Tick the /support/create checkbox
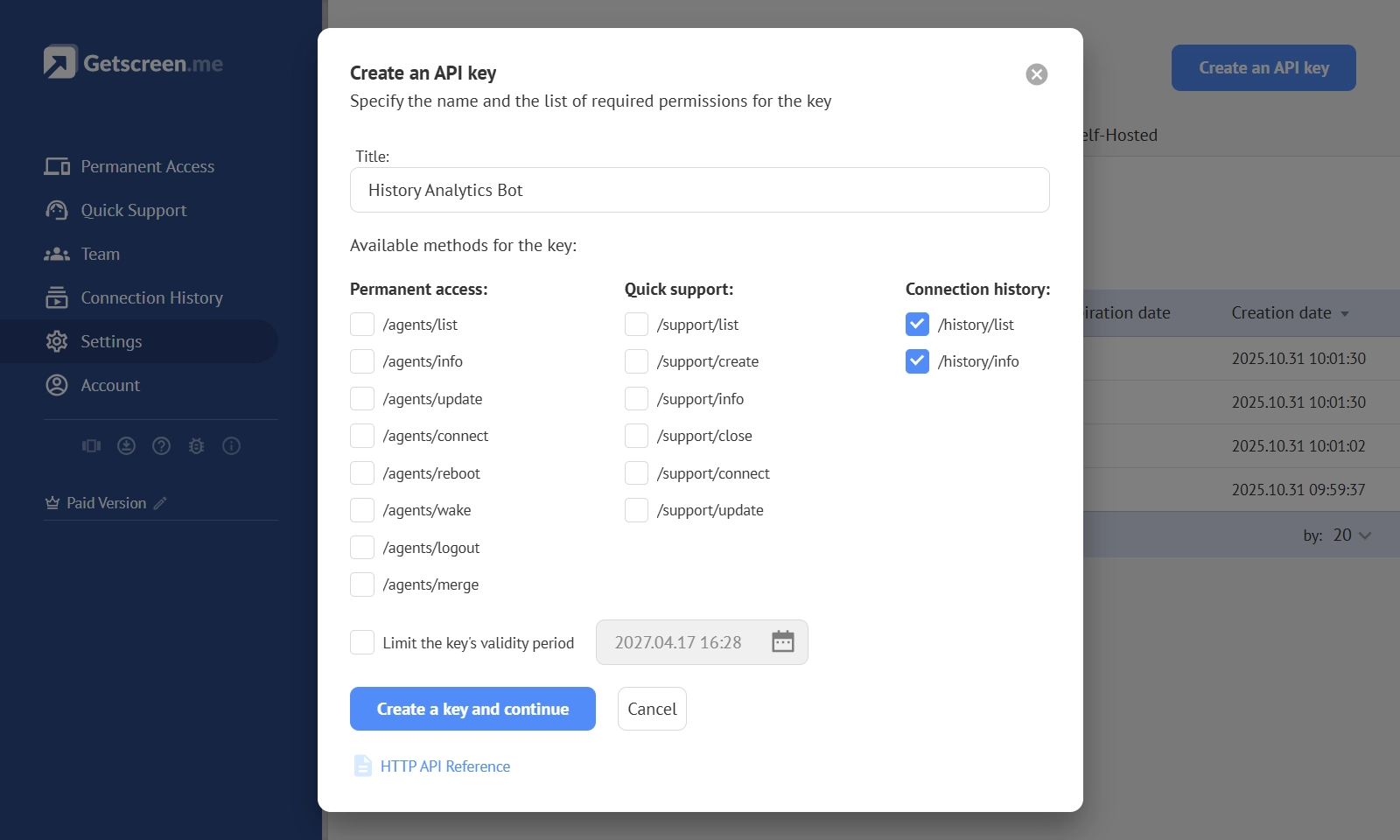Viewport: 1400px width, 840px height. coord(636,361)
